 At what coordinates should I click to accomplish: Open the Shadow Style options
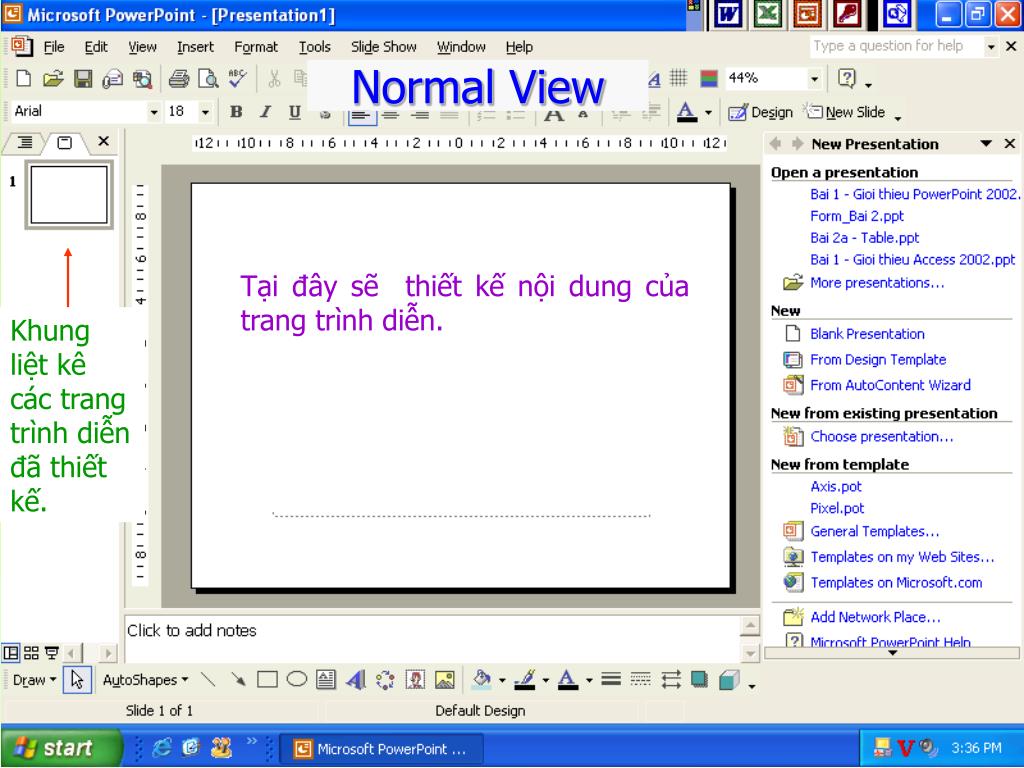(699, 680)
